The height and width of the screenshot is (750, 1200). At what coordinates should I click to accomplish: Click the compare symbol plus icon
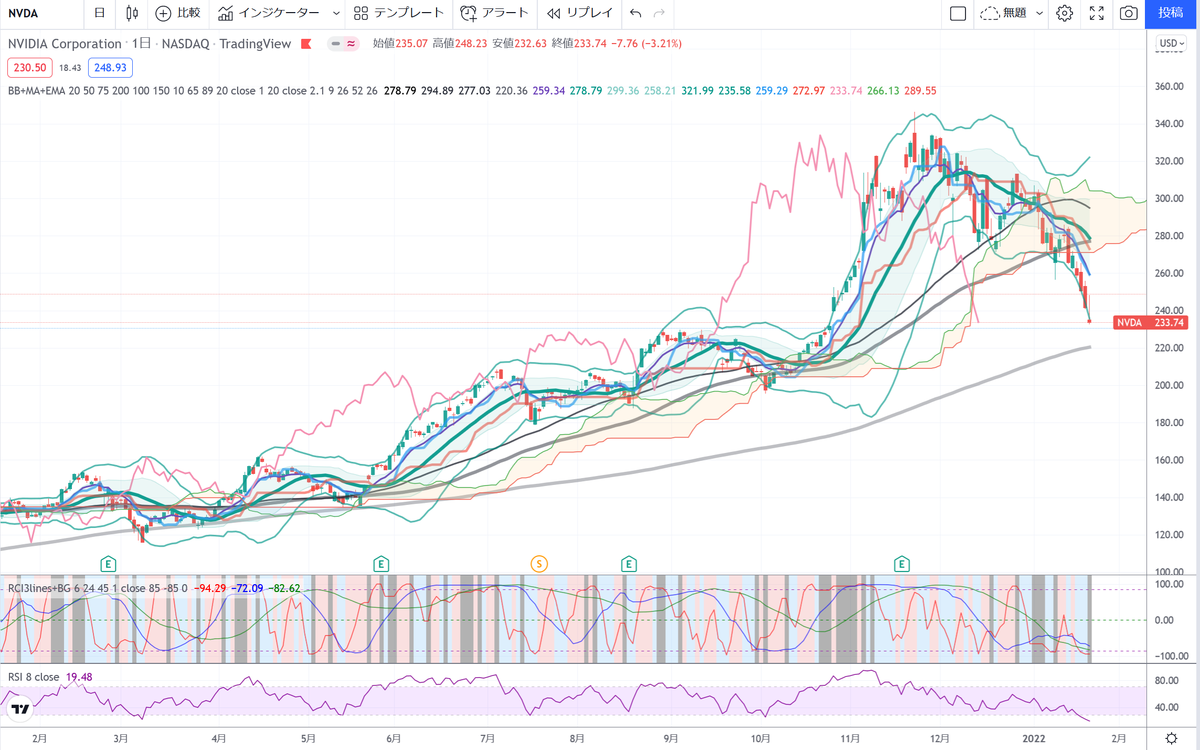163,13
